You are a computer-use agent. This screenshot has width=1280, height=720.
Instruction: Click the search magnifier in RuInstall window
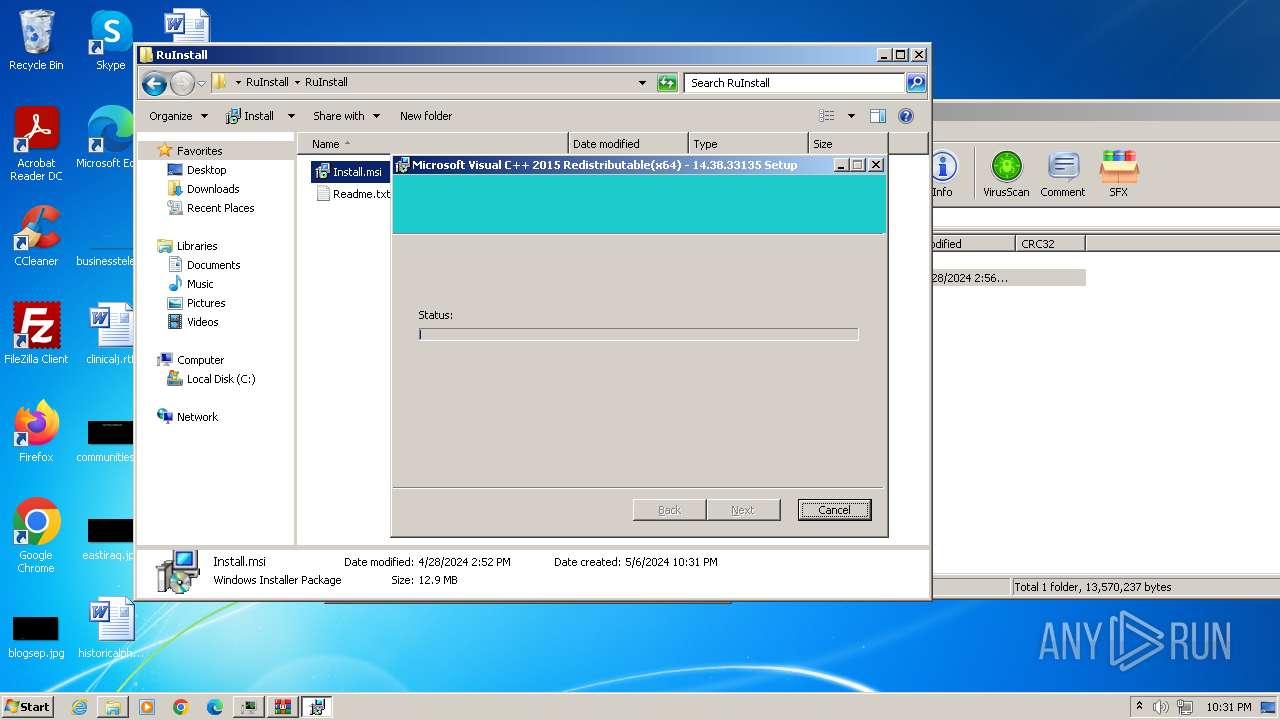915,83
